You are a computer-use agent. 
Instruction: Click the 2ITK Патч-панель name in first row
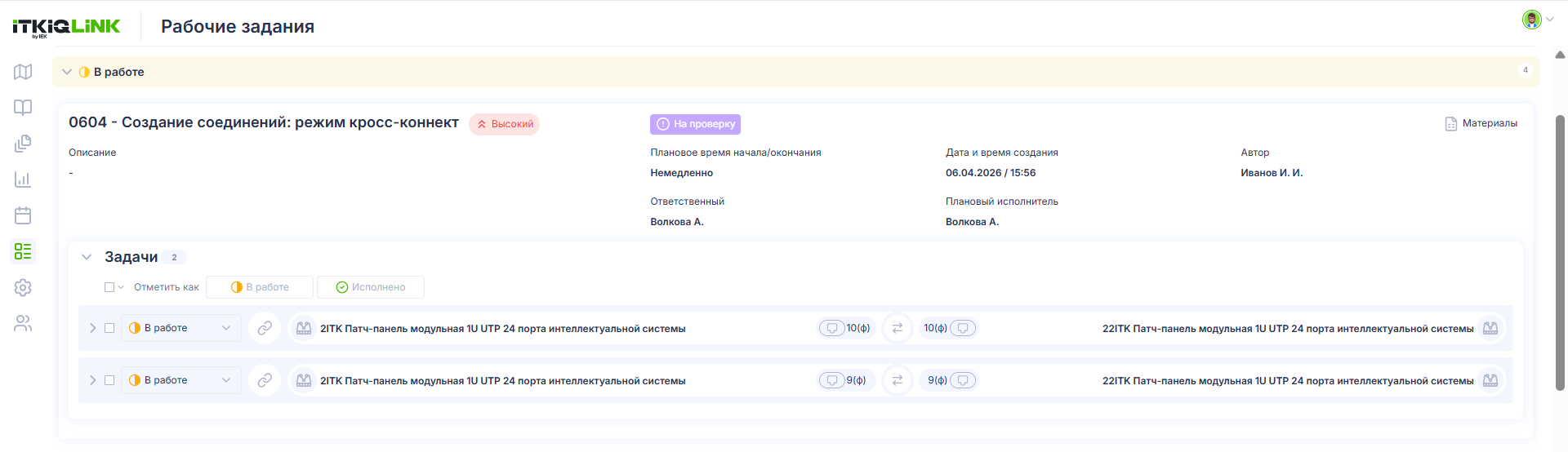[502, 329]
